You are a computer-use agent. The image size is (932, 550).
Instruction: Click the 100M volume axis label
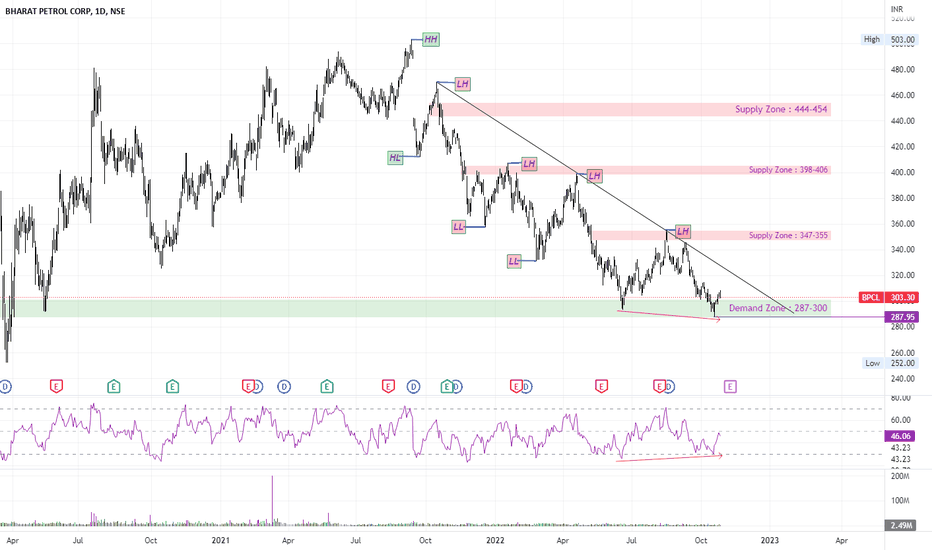coord(900,501)
